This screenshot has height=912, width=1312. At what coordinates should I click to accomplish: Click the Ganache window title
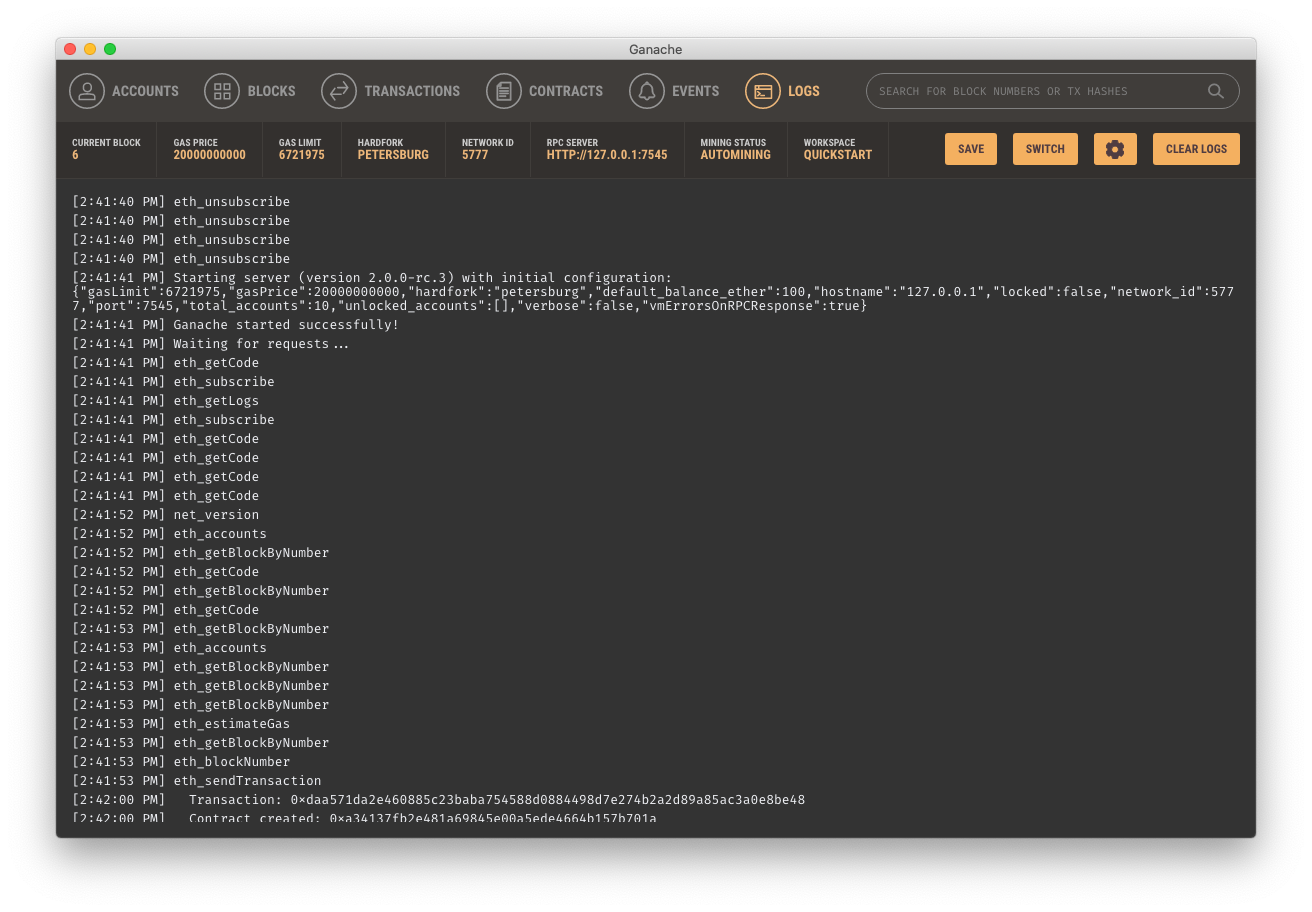[656, 49]
